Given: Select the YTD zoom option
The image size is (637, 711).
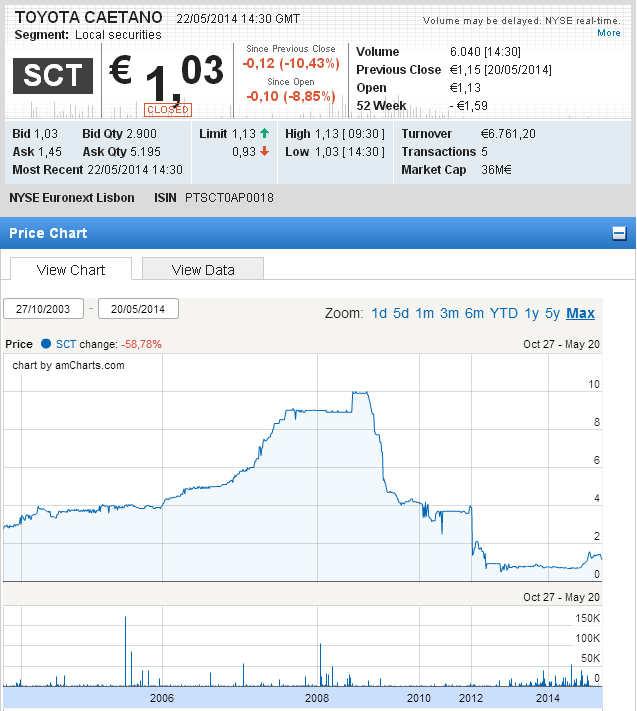Looking at the screenshot, I should [x=504, y=313].
